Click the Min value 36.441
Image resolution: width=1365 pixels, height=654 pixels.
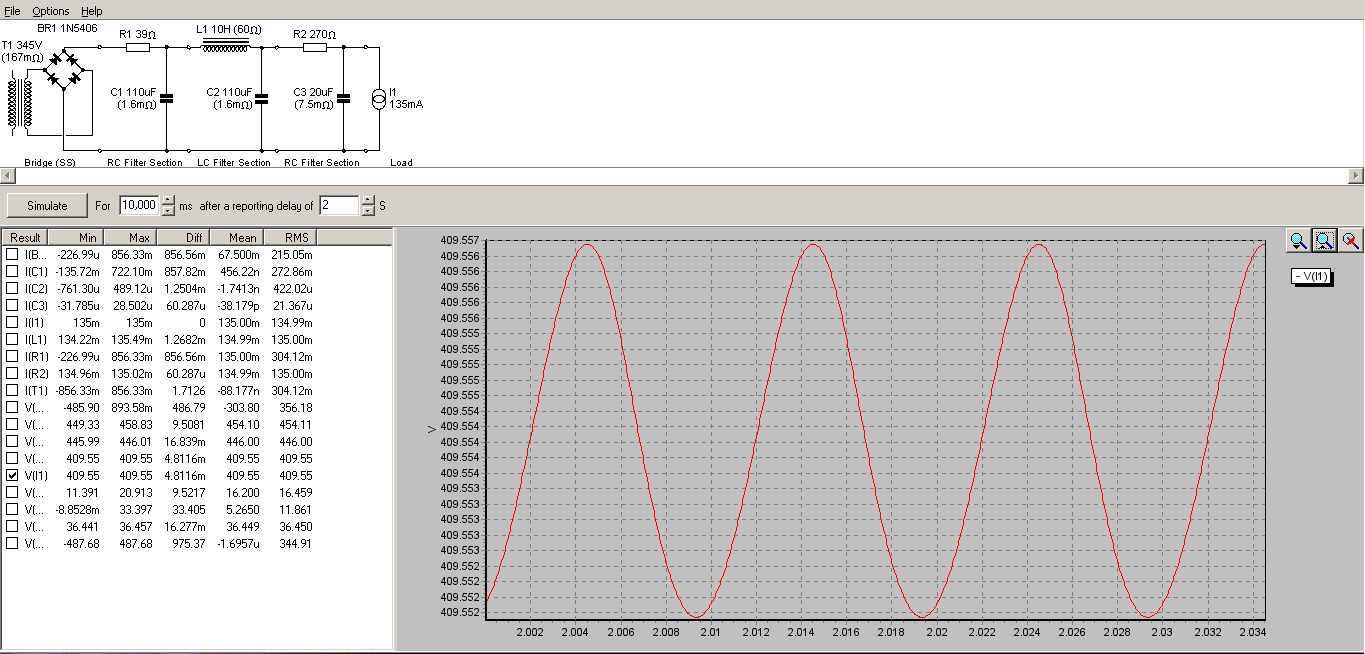click(x=82, y=526)
